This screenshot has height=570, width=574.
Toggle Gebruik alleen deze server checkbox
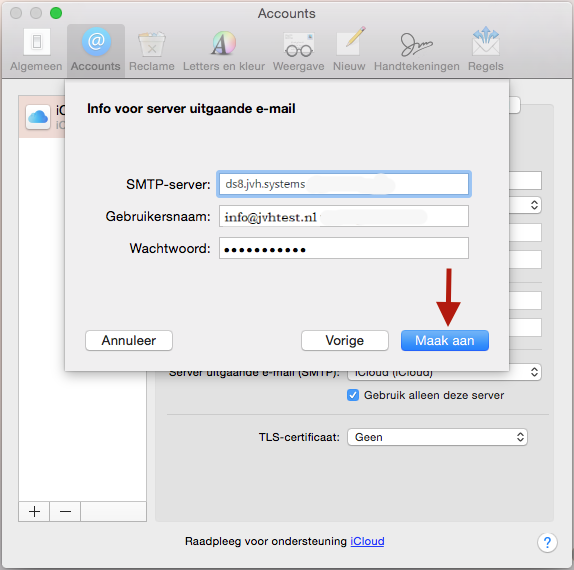[353, 395]
